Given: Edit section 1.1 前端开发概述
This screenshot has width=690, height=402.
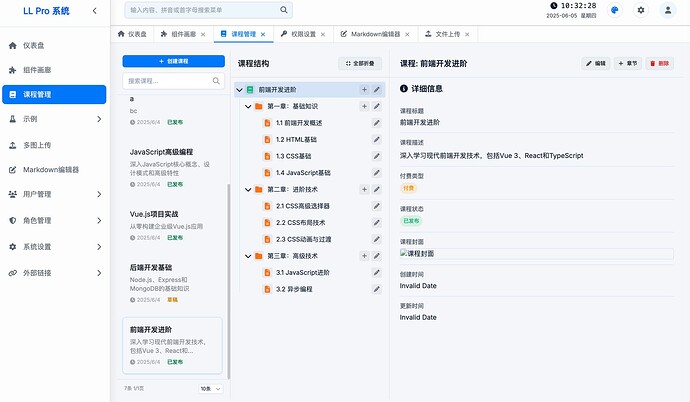Looking at the screenshot, I should [377, 123].
